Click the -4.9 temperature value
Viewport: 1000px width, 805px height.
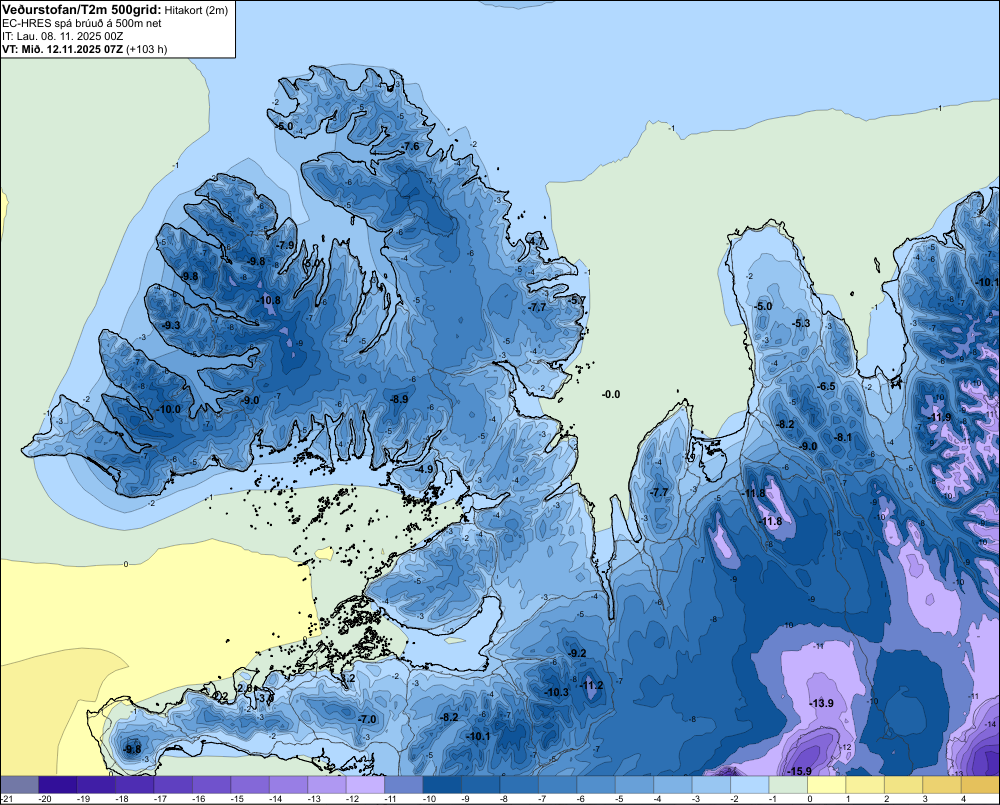[424, 469]
